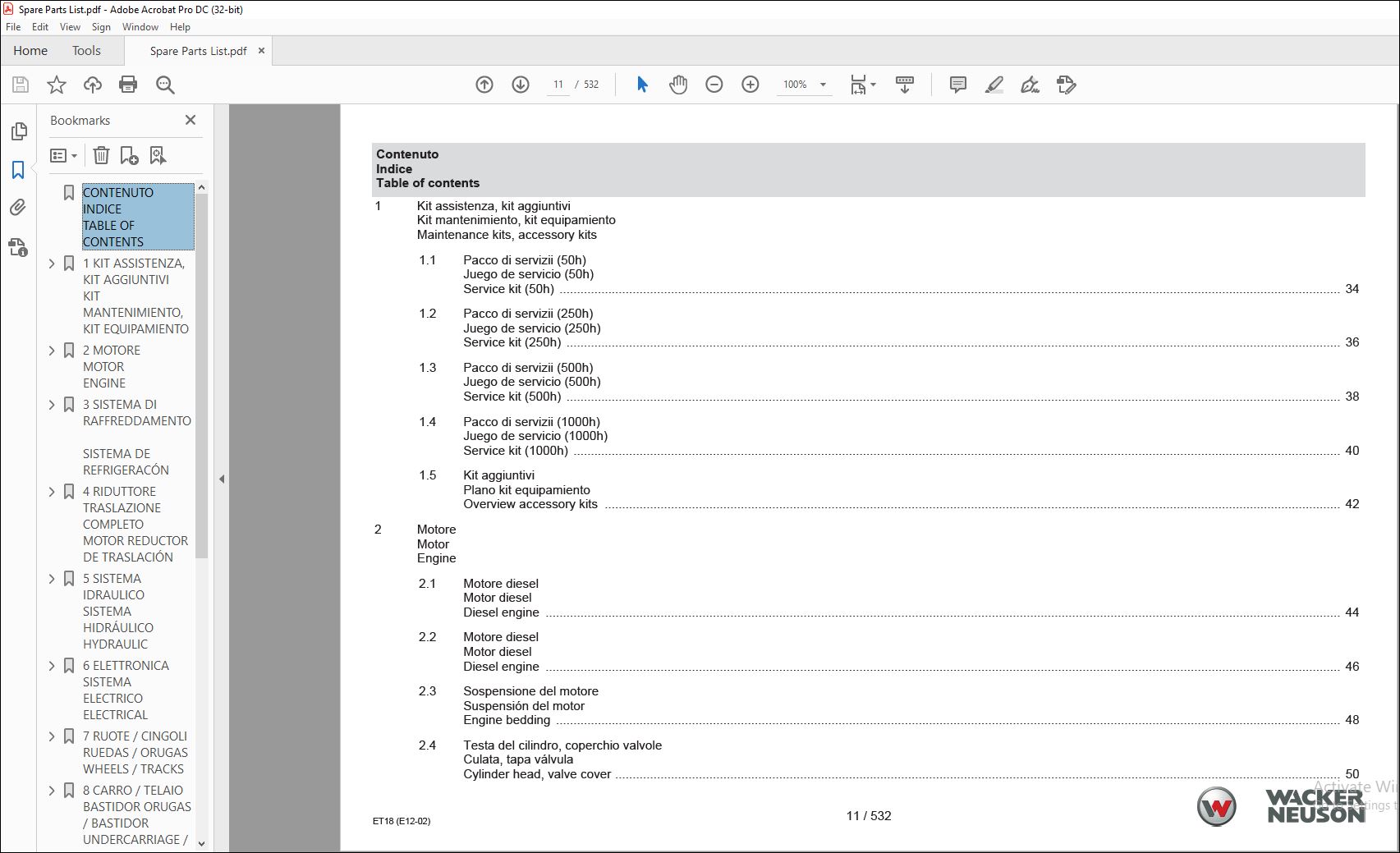Activate the Hand pan tool

(x=678, y=85)
